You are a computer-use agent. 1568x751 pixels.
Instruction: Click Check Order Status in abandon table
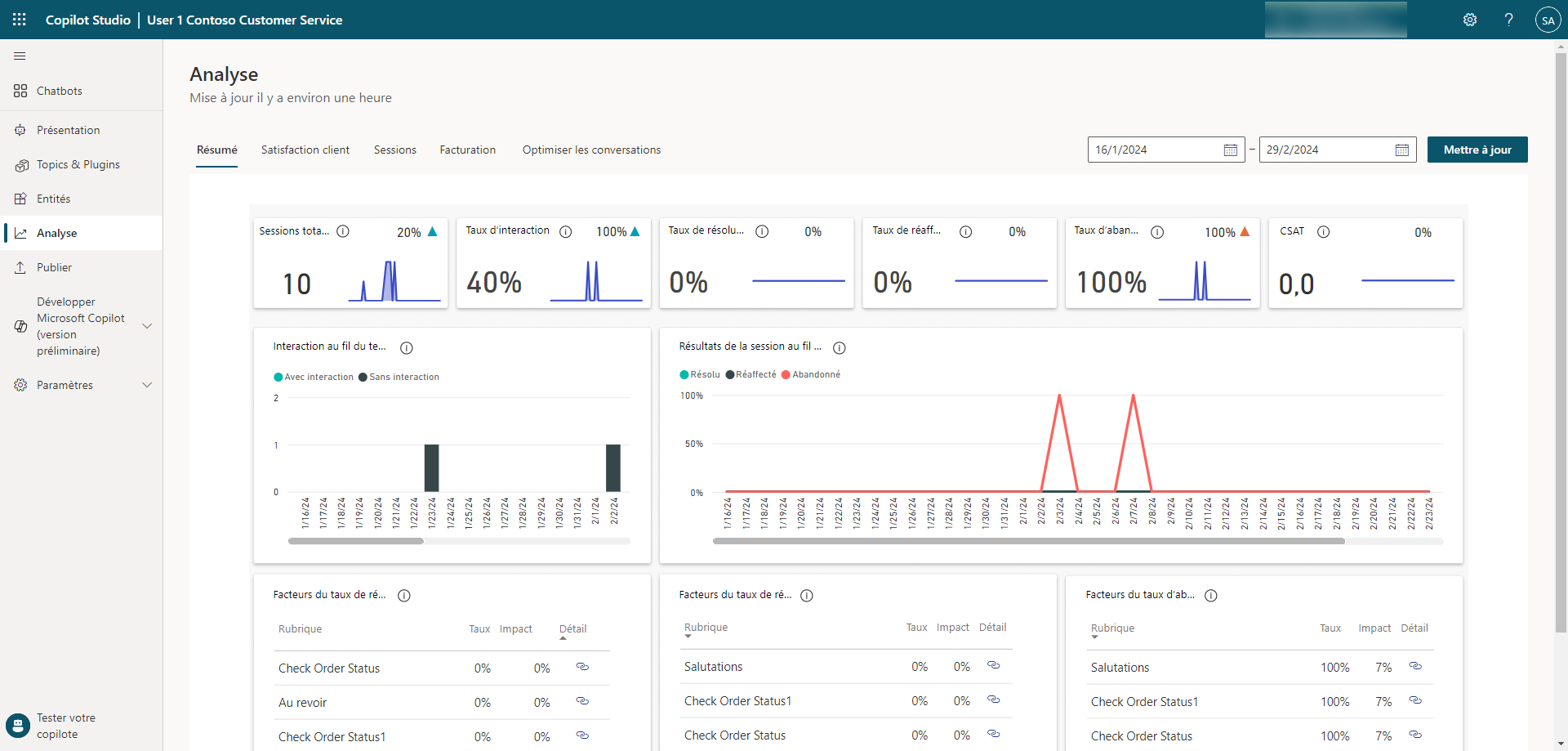coord(1142,735)
